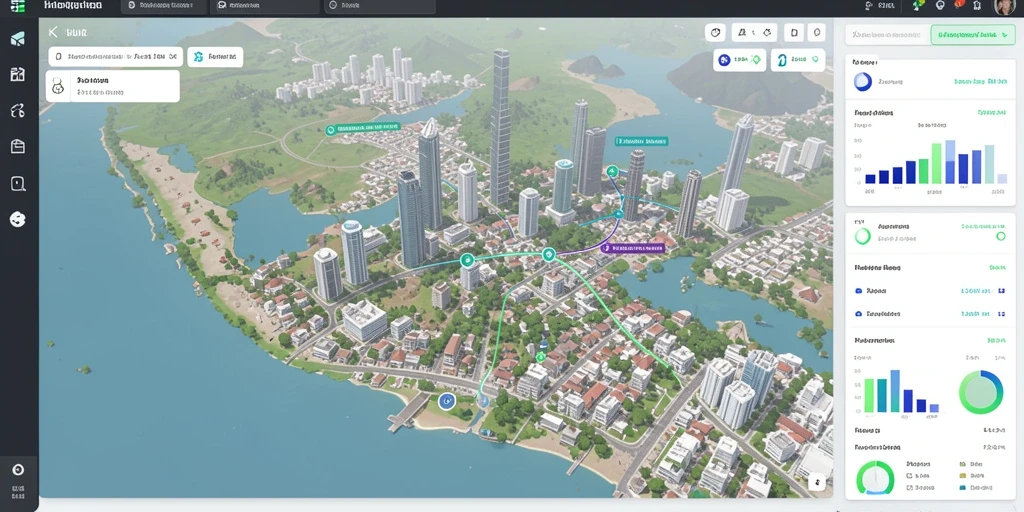Click the green link beside blue donut

pos(980,82)
